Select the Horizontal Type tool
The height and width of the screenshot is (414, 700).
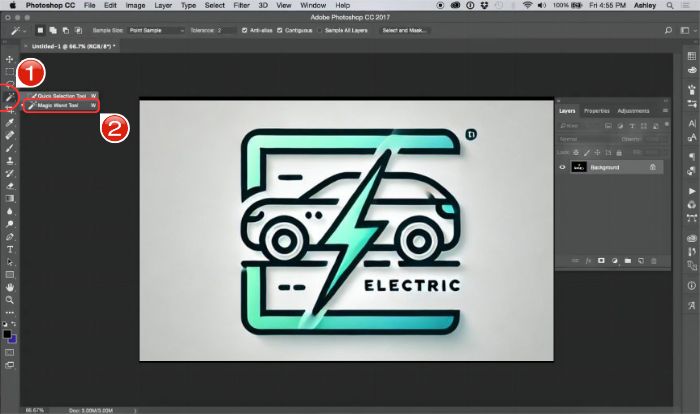pos(9,249)
